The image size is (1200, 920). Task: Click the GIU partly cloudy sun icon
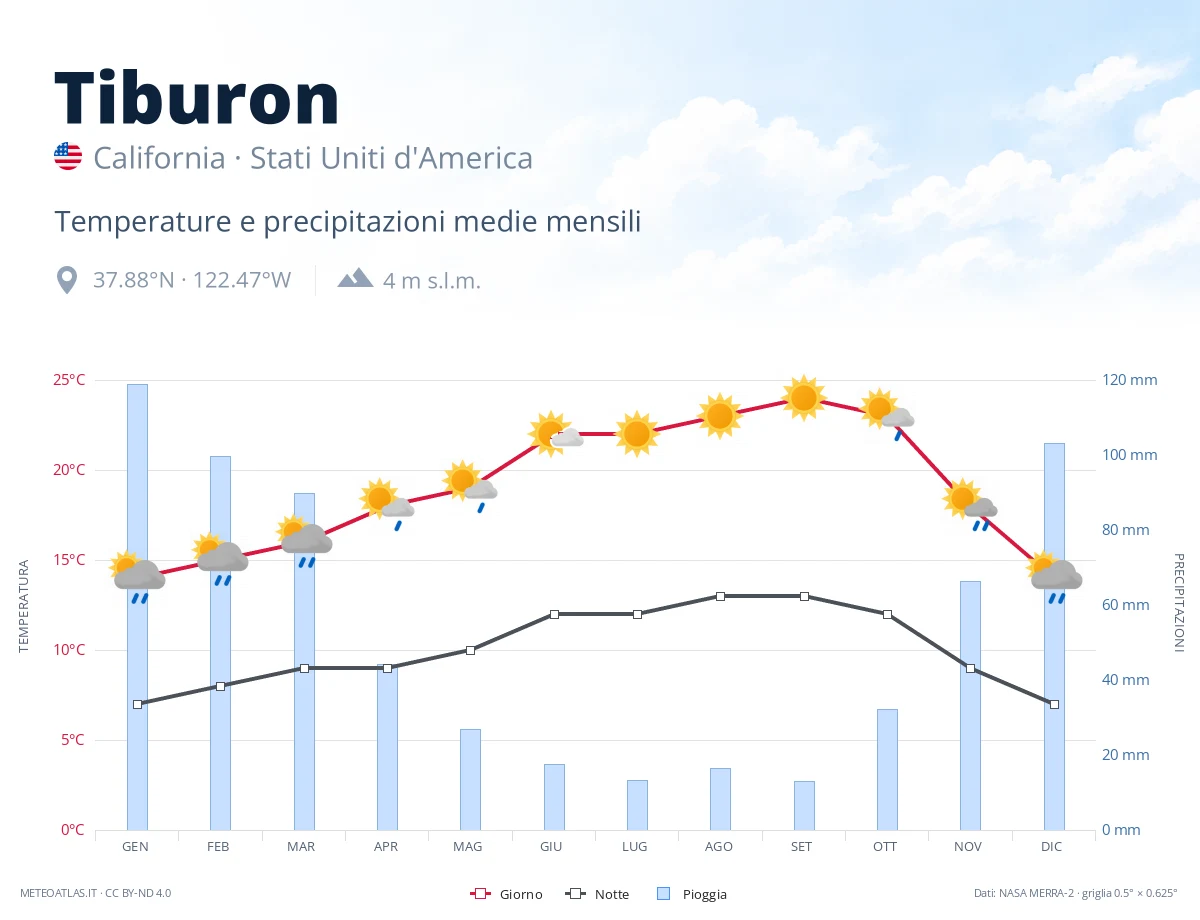tap(554, 433)
